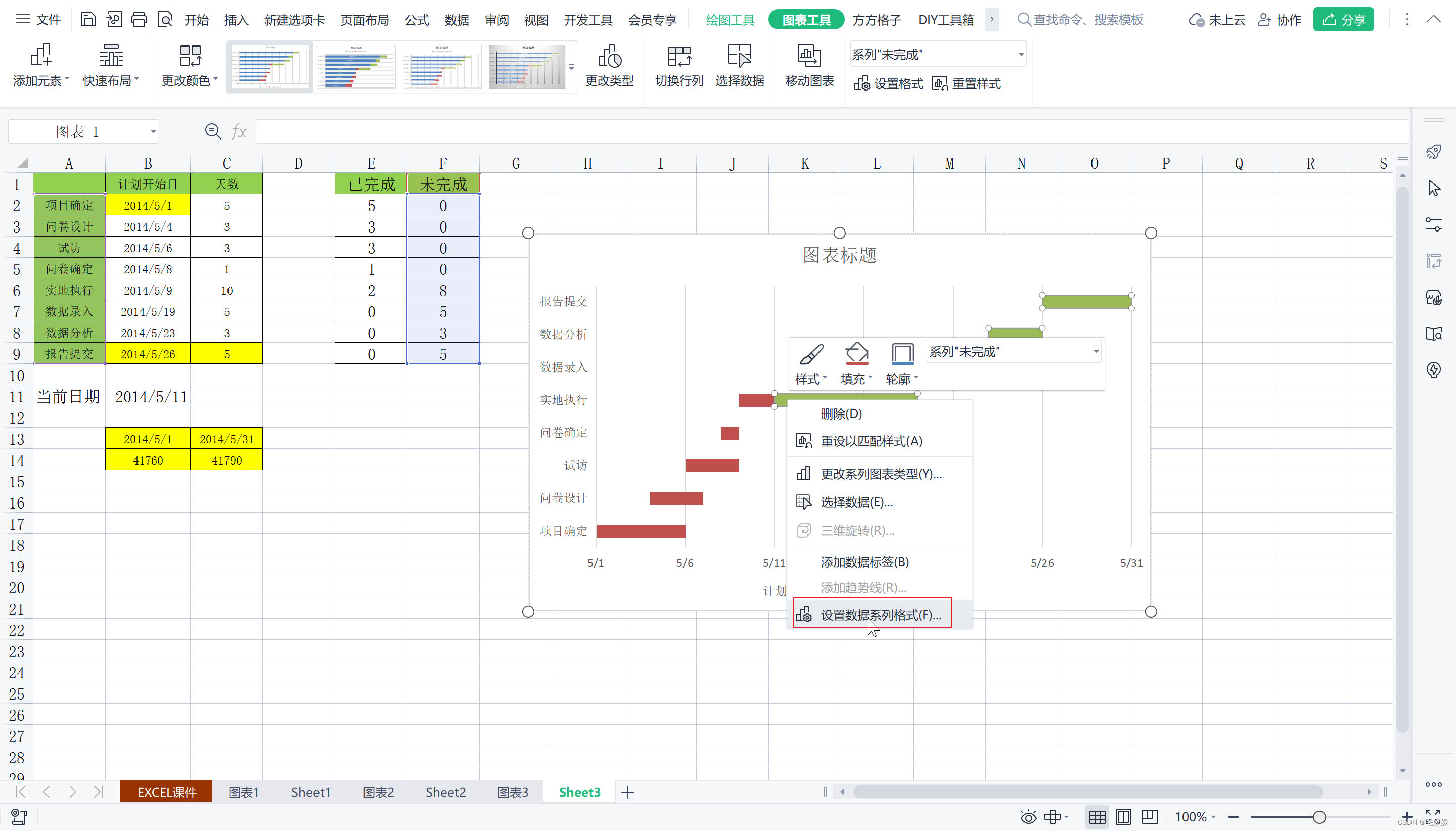Select 设置数据系列格式(F) from context menu
The height and width of the screenshot is (831, 1456).
tap(880, 615)
